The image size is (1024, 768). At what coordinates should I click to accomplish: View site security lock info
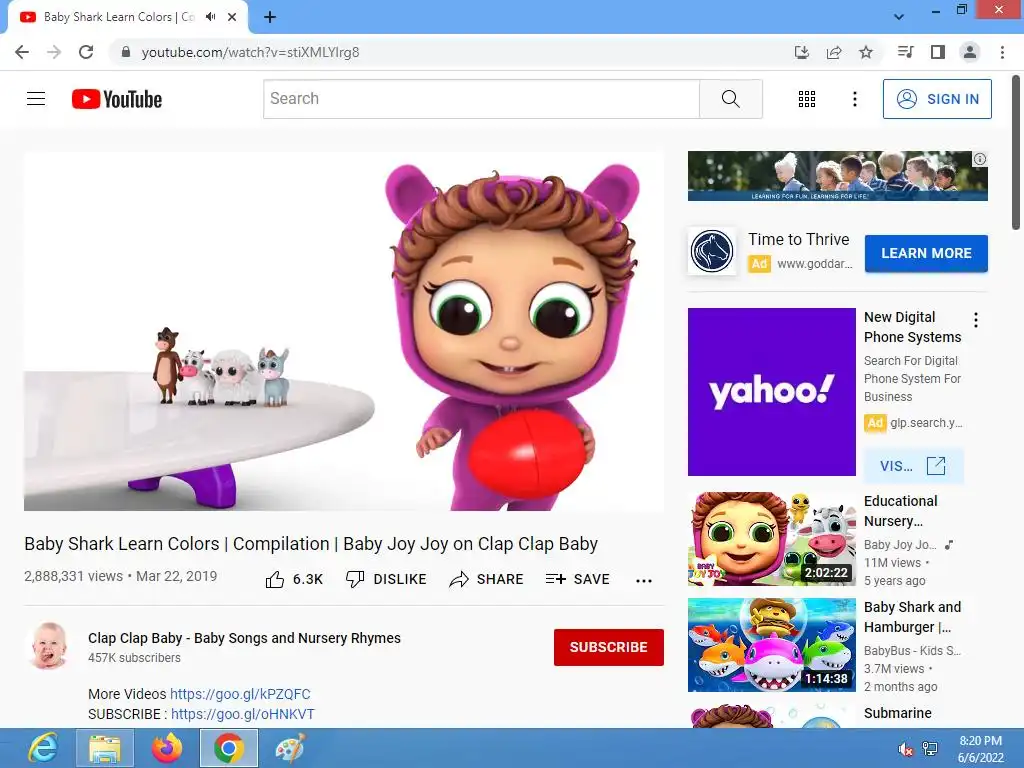tap(126, 52)
